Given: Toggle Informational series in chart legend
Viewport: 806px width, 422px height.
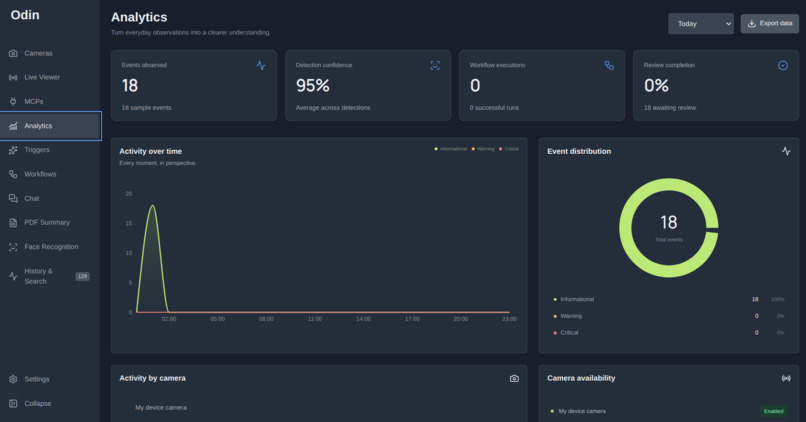Looking at the screenshot, I should coord(450,149).
